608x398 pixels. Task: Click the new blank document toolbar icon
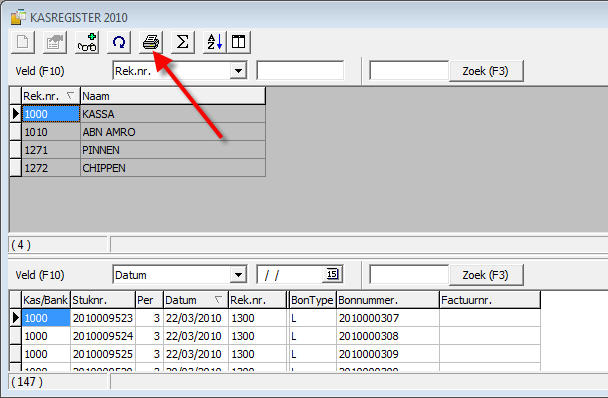point(23,42)
